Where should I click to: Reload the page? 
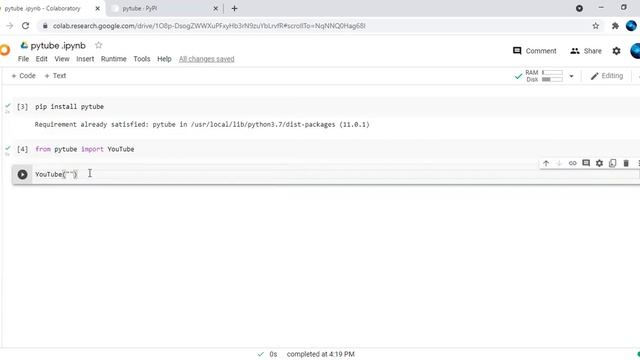(25, 26)
